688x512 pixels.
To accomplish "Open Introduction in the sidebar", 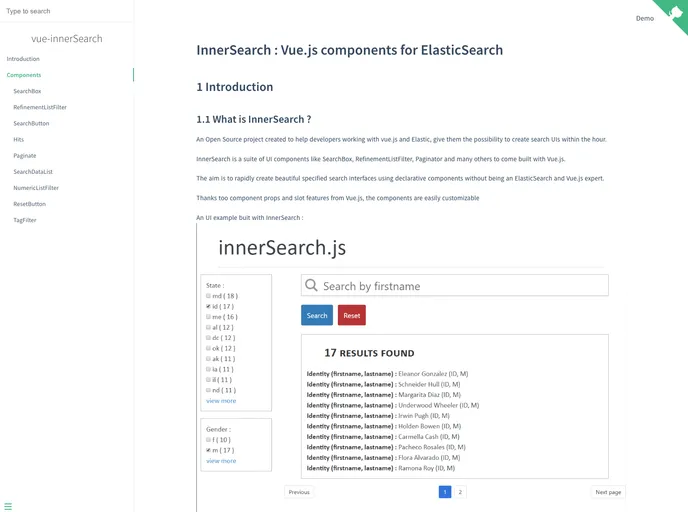I will point(23,59).
